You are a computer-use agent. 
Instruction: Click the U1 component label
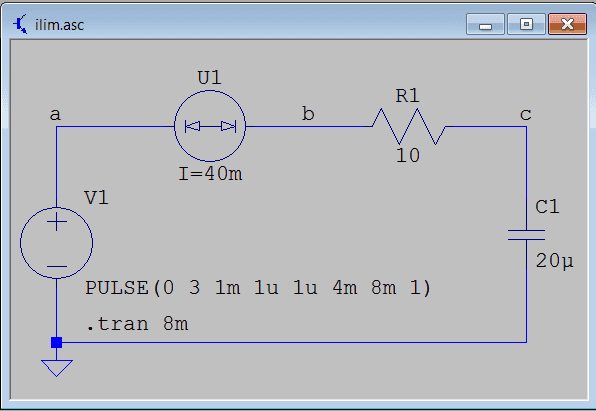coord(209,78)
